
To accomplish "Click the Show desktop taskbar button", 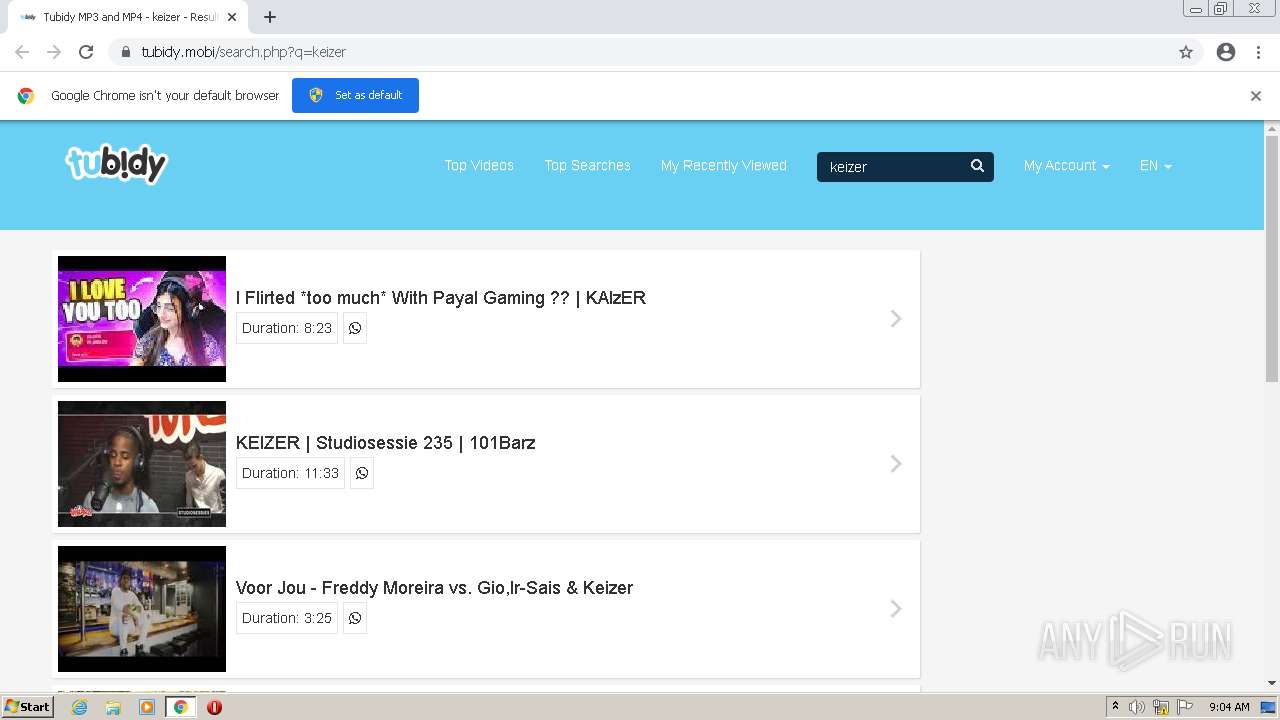I will (1268, 707).
